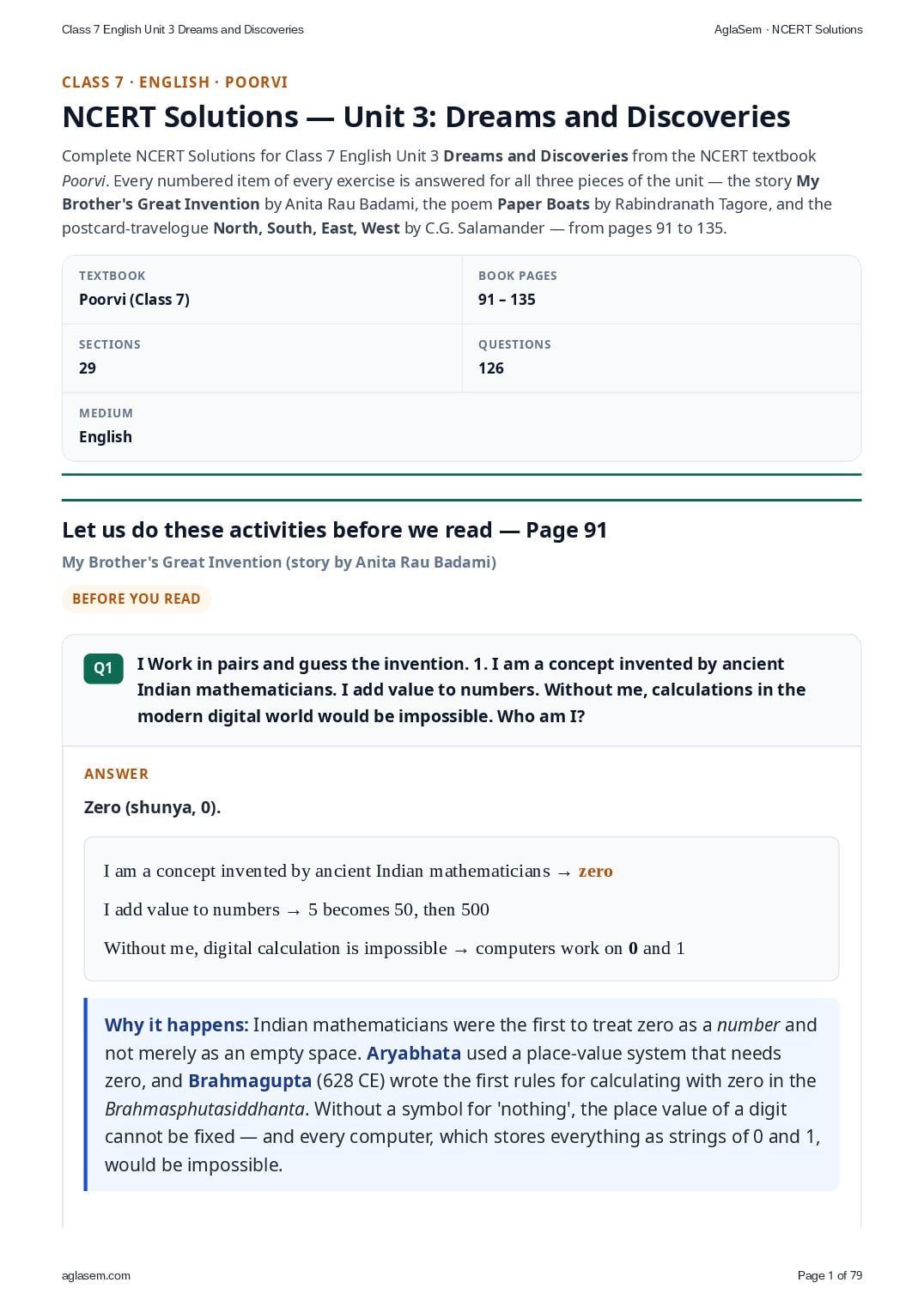
Task: Click the Questions '126' info cell
Action: tap(661, 358)
